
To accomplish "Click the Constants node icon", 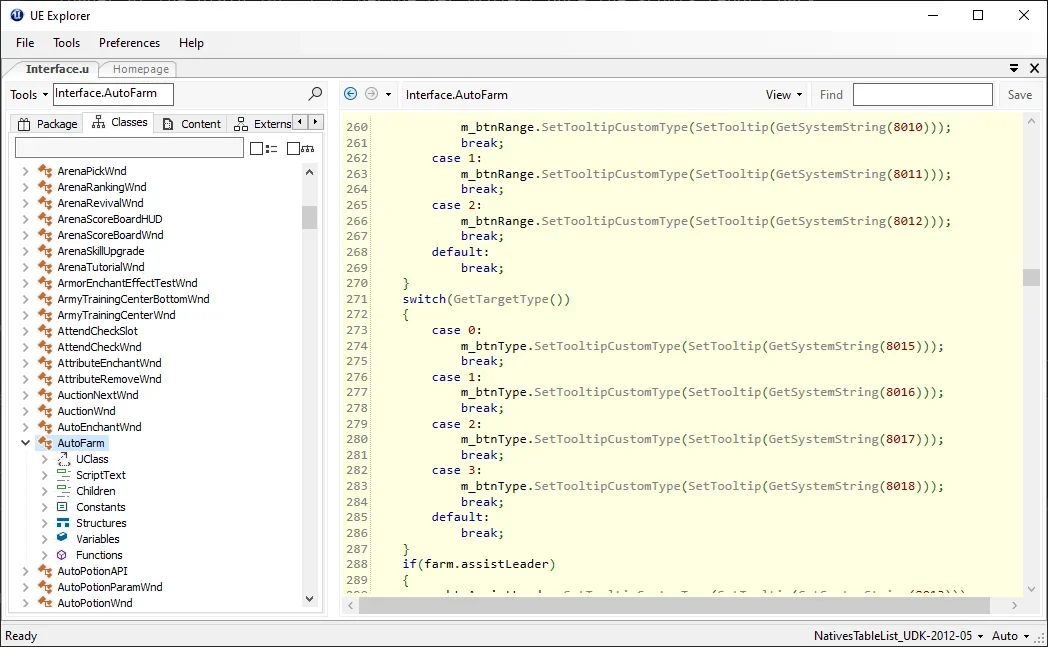I will click(x=63, y=507).
